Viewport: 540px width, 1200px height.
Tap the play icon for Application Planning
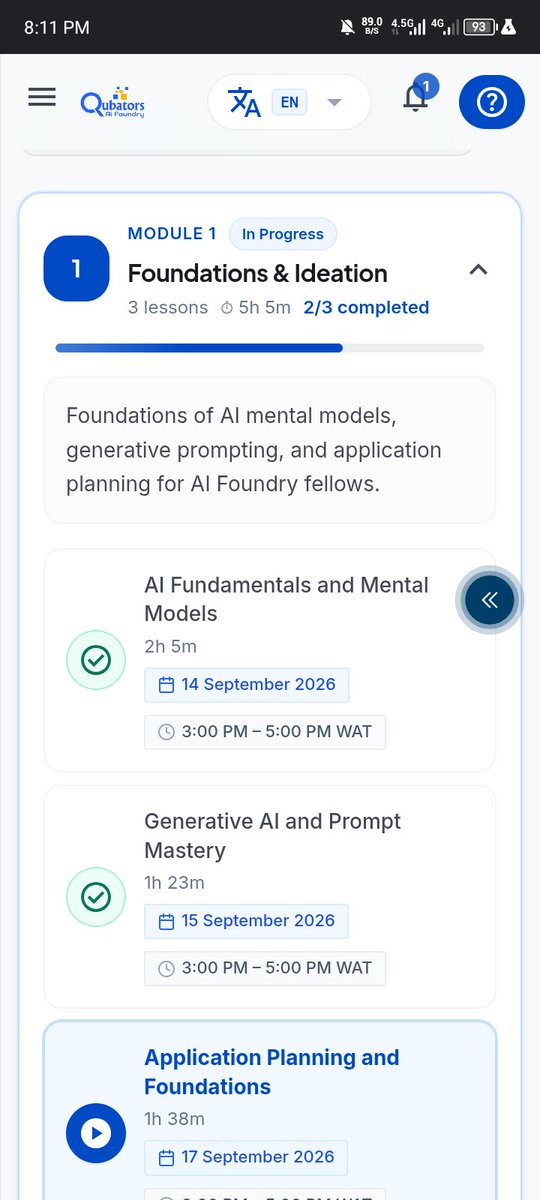point(96,1133)
